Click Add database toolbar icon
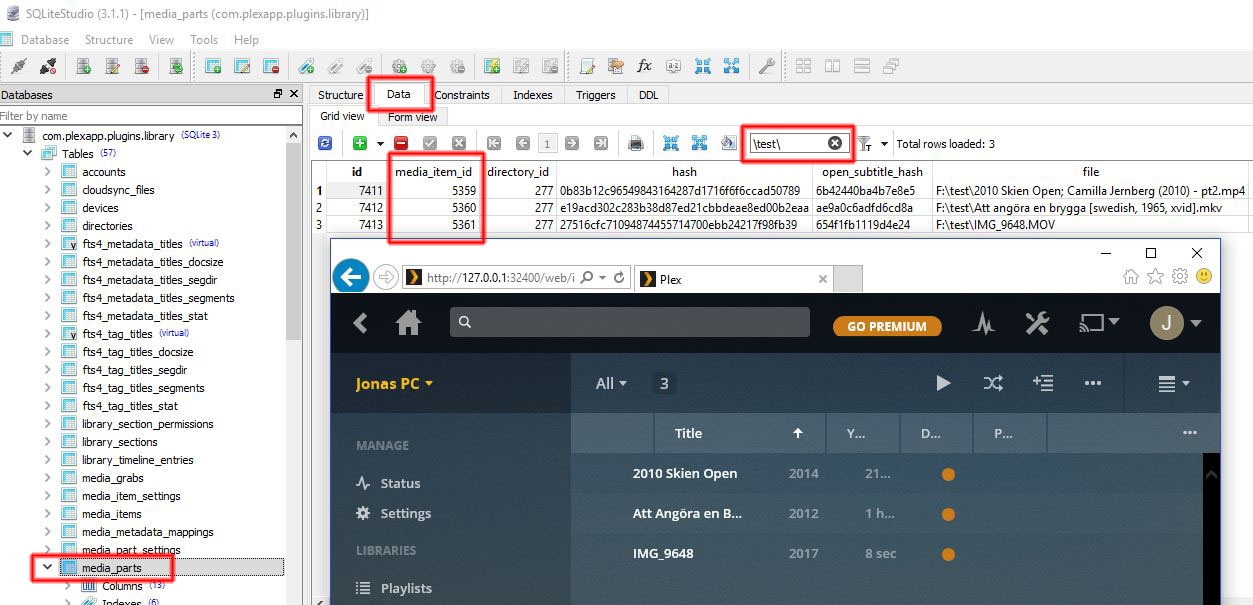The image size is (1253, 605). (84, 67)
